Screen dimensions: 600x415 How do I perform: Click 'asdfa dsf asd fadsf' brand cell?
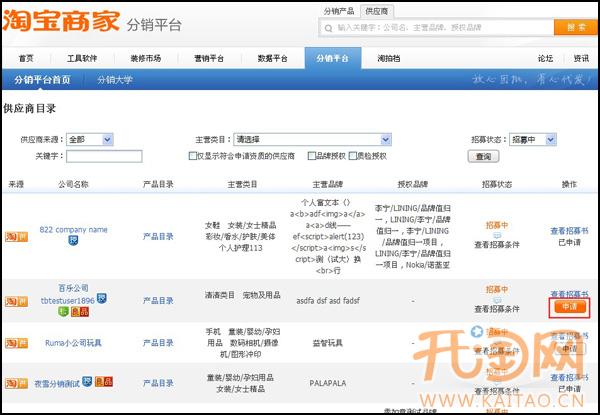(x=328, y=301)
